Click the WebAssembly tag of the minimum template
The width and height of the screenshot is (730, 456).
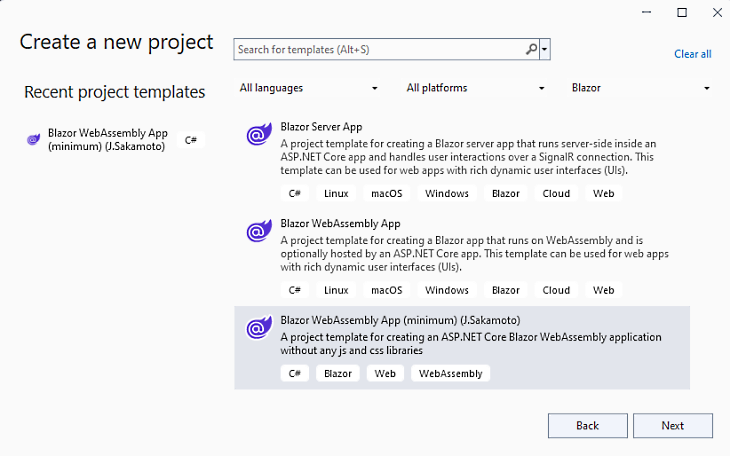(450, 374)
